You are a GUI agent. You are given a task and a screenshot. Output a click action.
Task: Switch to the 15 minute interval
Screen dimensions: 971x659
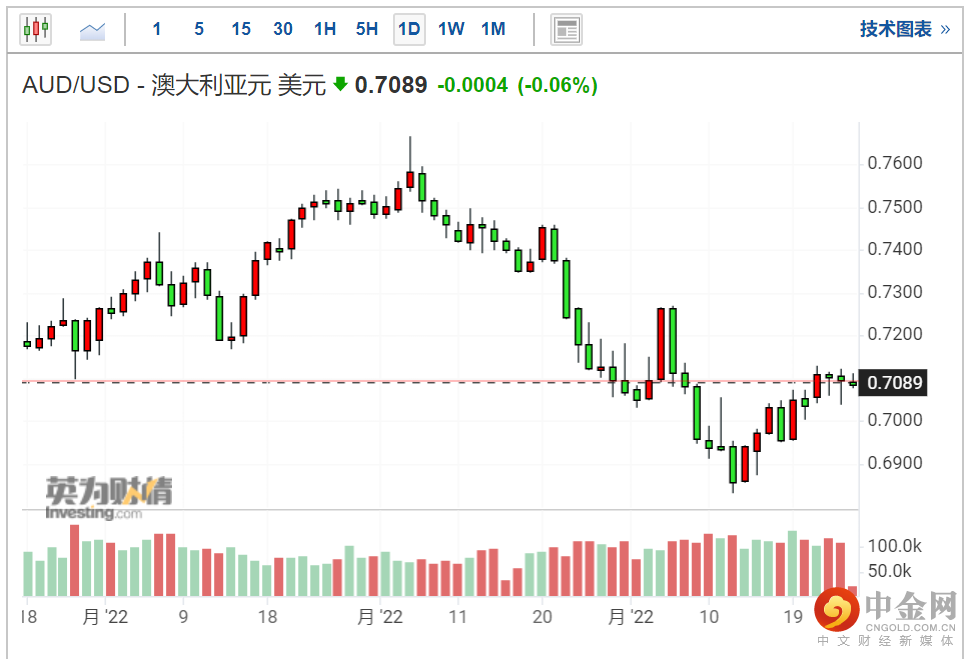pyautogui.click(x=241, y=29)
